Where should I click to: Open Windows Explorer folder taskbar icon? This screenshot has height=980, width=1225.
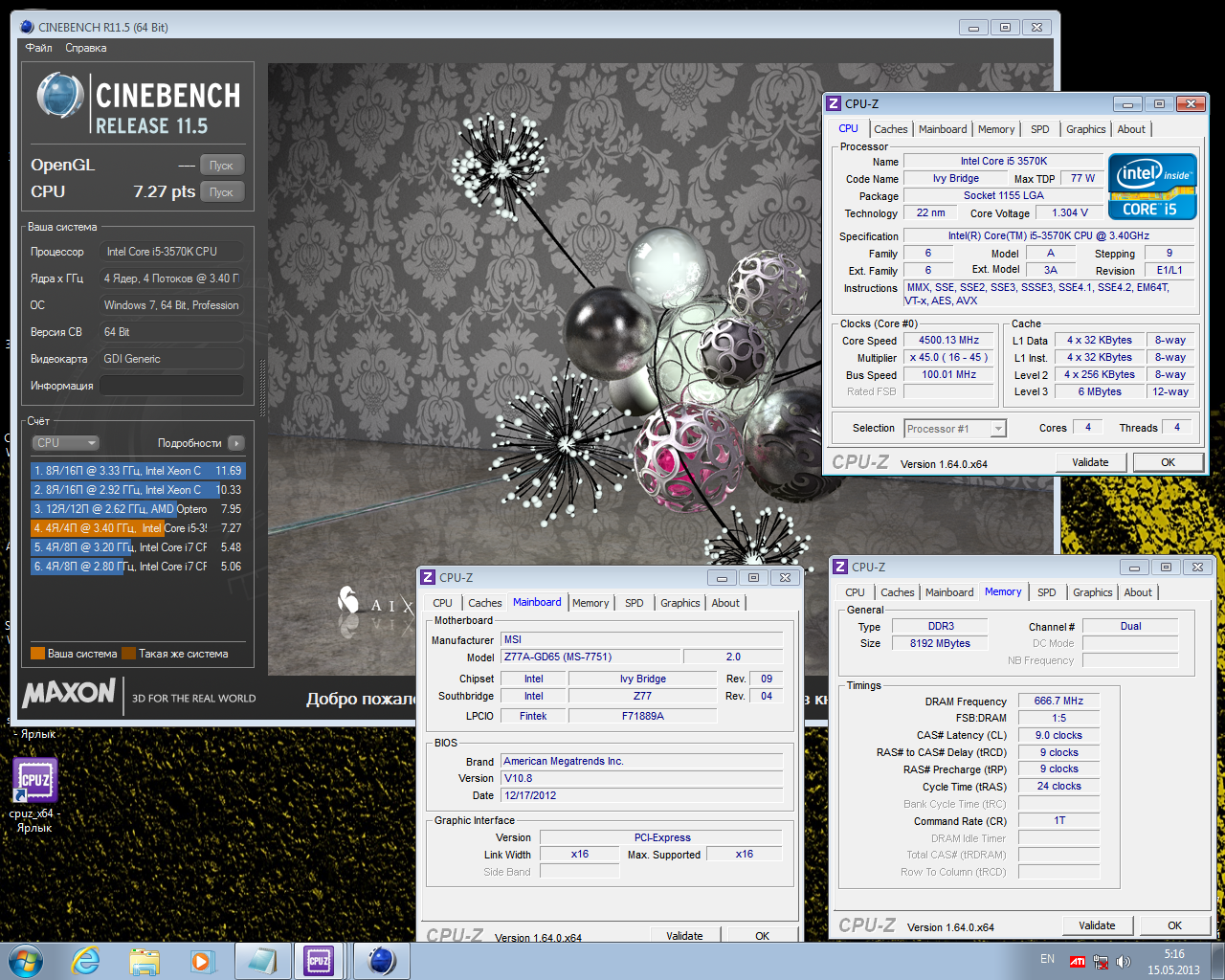pyautogui.click(x=145, y=961)
